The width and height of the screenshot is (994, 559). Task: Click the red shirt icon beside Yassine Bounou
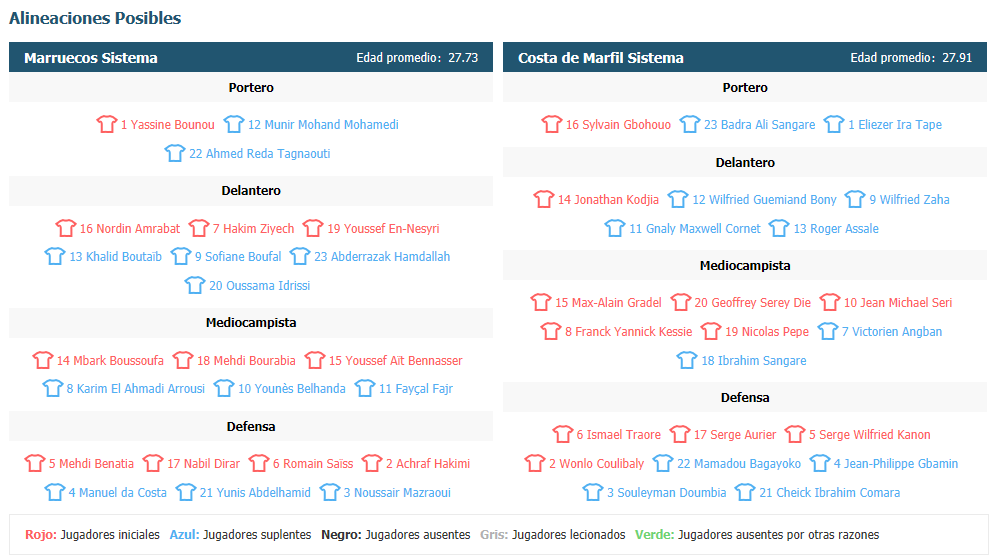coord(106,124)
